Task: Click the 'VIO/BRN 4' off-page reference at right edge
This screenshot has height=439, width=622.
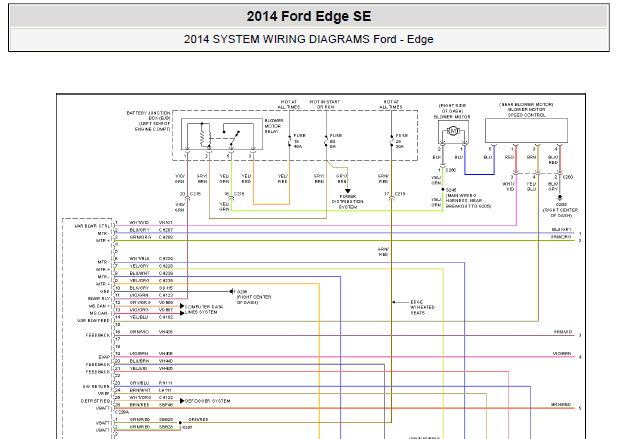Action: pyautogui.click(x=567, y=355)
